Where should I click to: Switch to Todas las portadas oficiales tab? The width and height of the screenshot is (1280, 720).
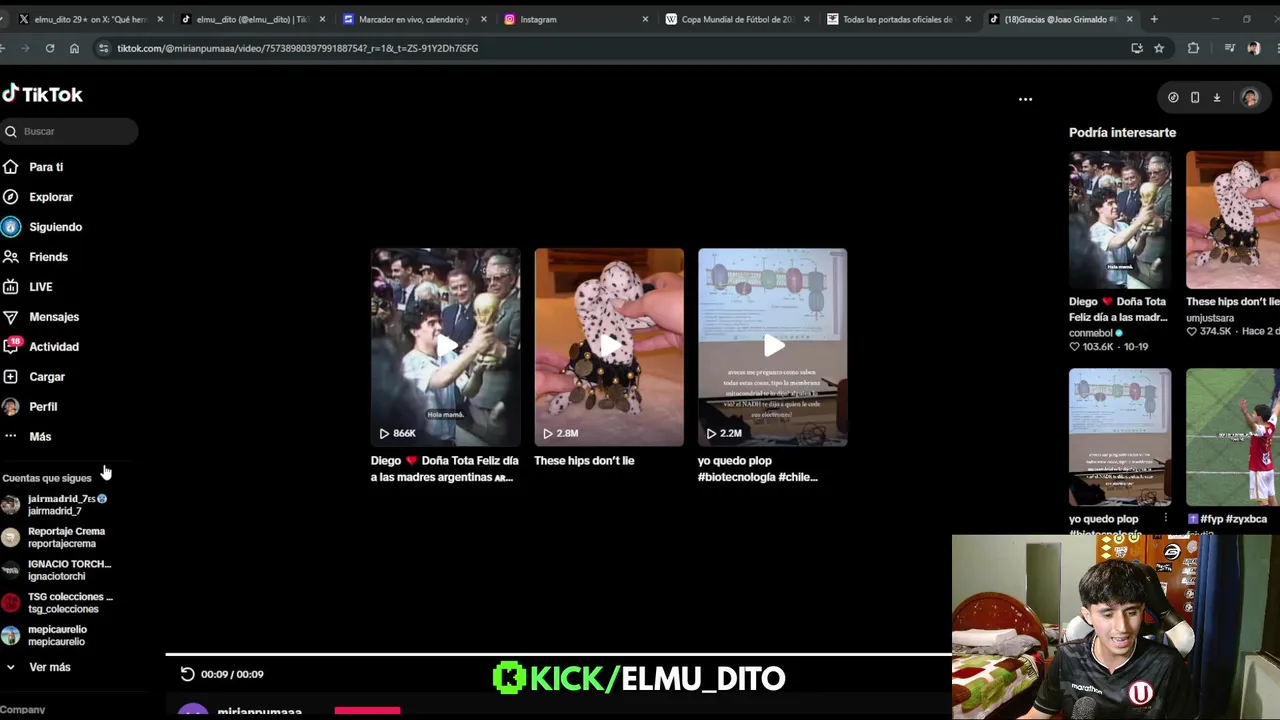(898, 19)
